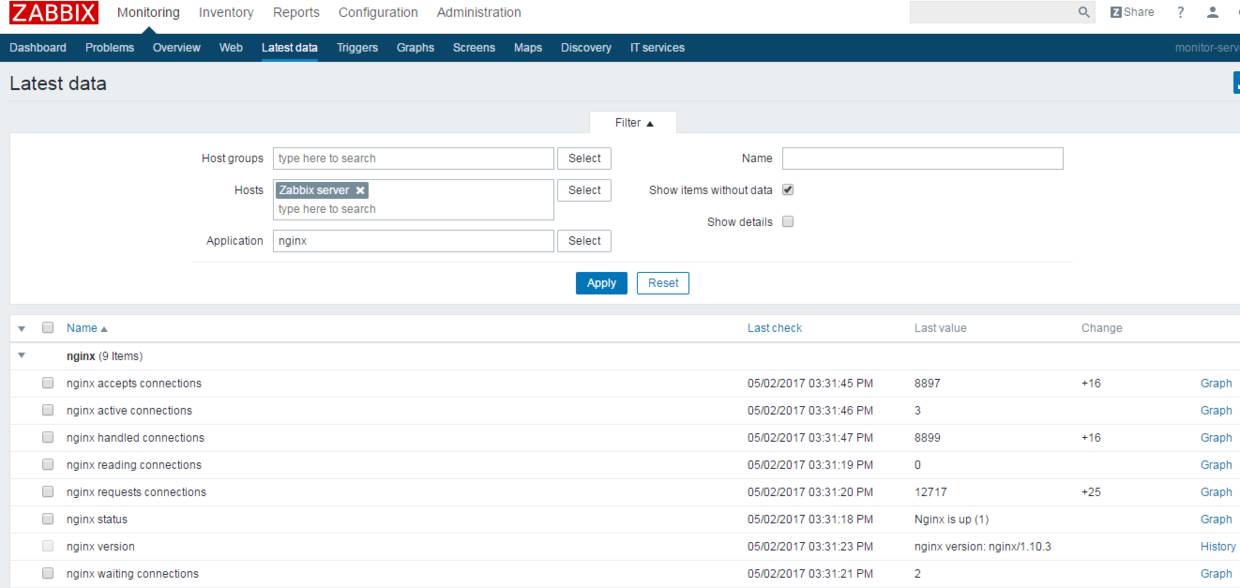Click the value 'Nginx is up (1)'
This screenshot has height=588, width=1240.
click(x=951, y=519)
